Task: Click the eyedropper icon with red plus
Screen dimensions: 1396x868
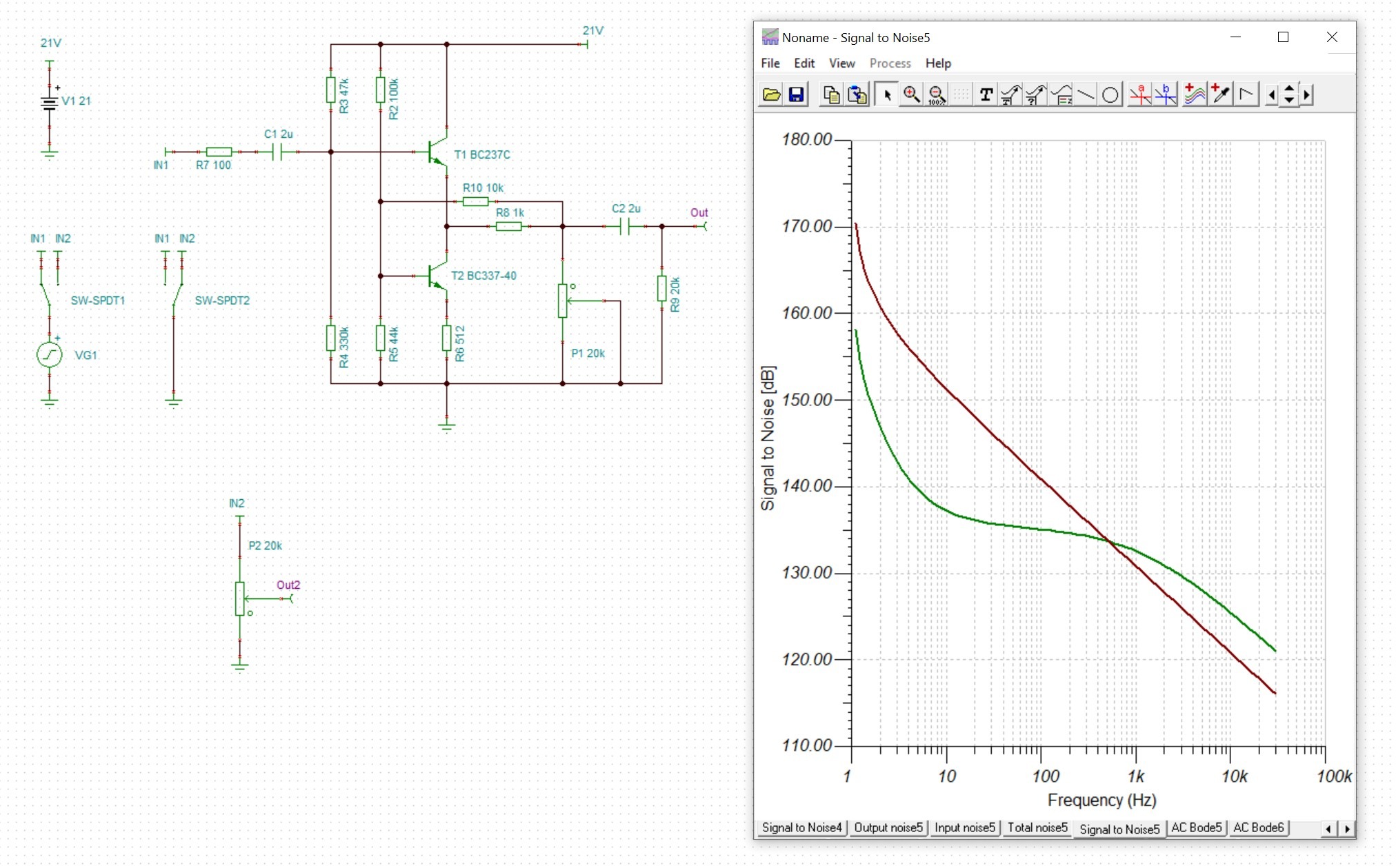Action: tap(1220, 94)
